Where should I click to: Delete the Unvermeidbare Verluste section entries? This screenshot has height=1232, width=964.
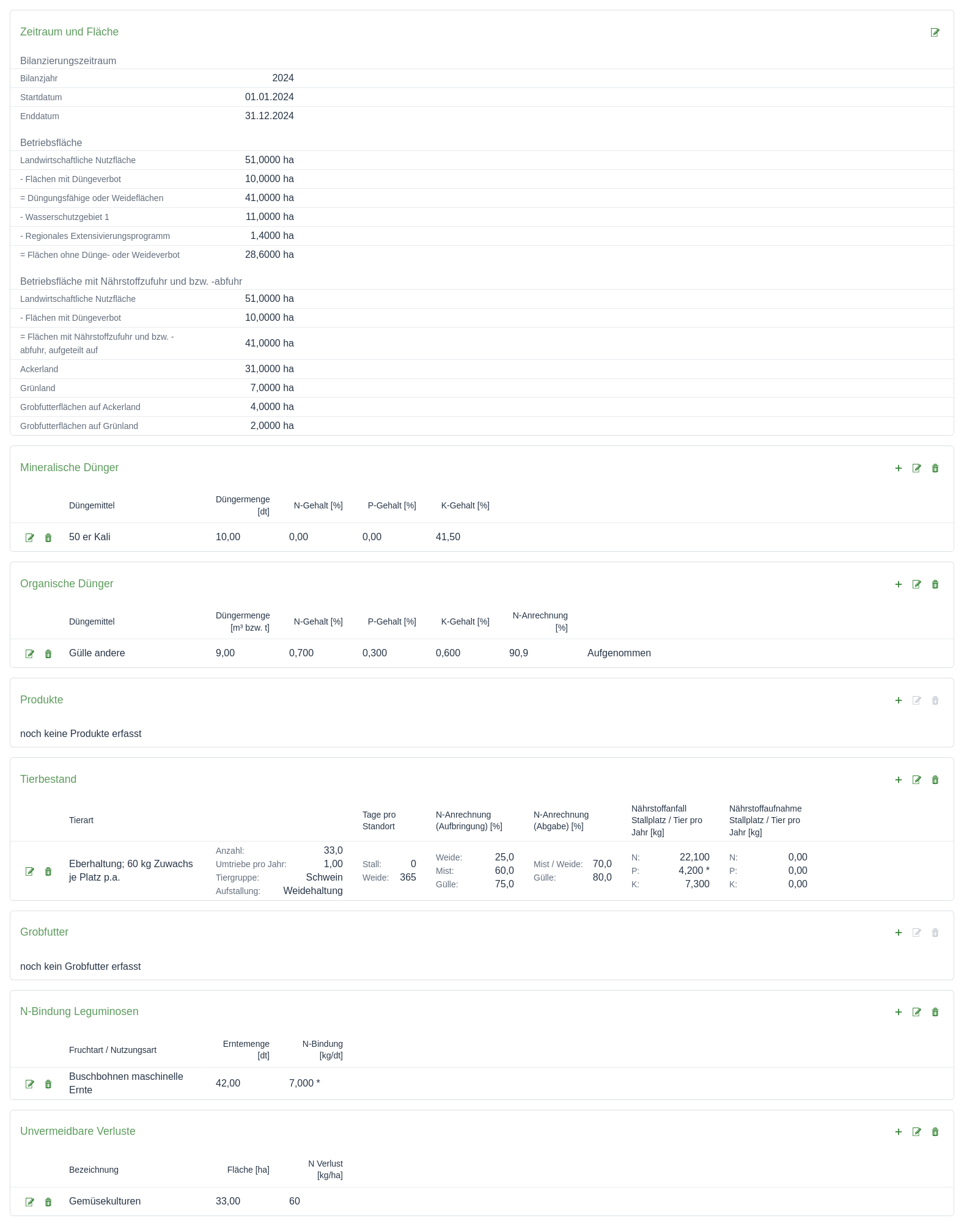pos(935,1132)
